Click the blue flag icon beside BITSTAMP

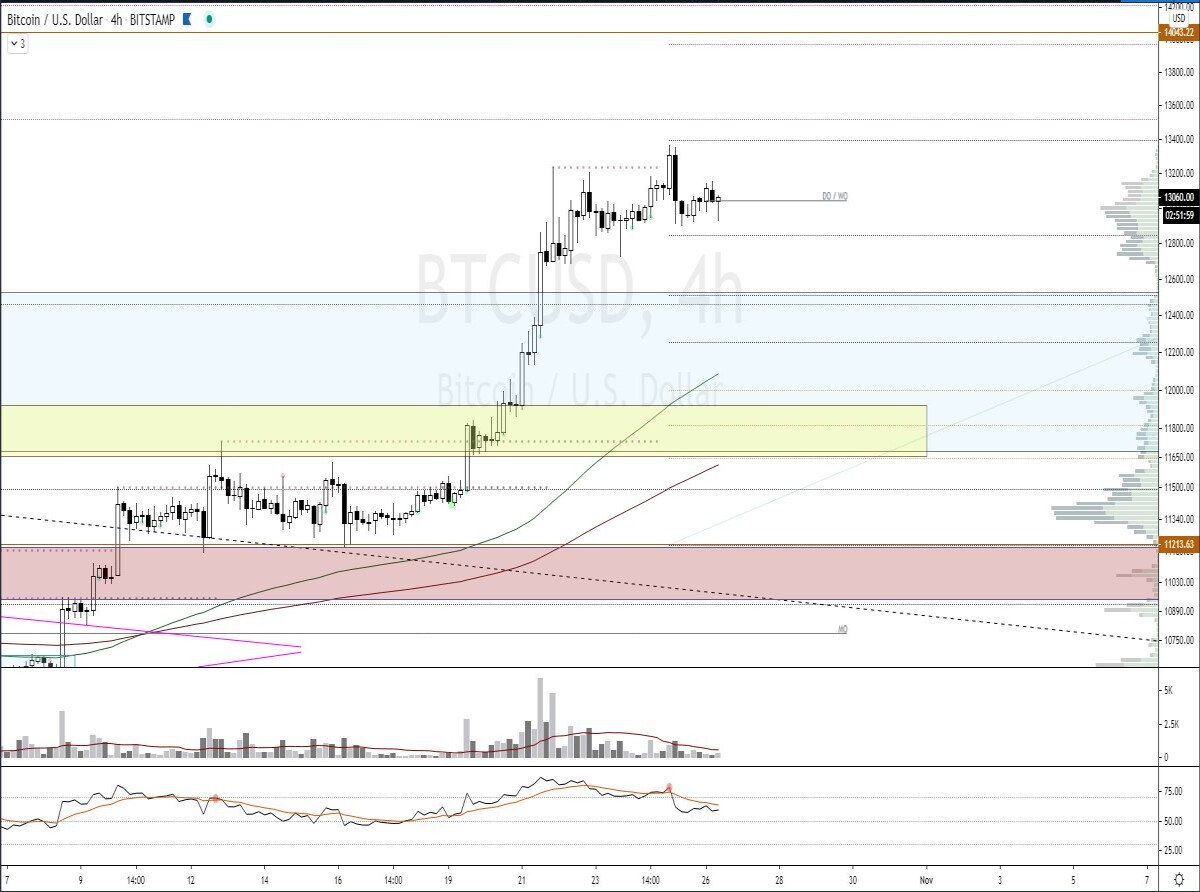186,19
